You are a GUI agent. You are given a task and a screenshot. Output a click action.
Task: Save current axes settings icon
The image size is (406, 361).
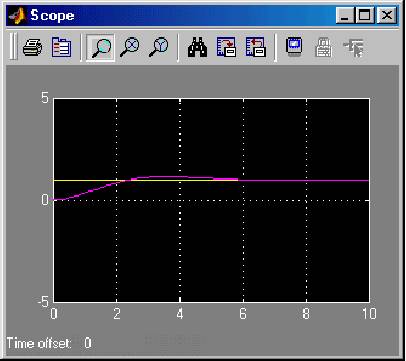click(x=226, y=47)
